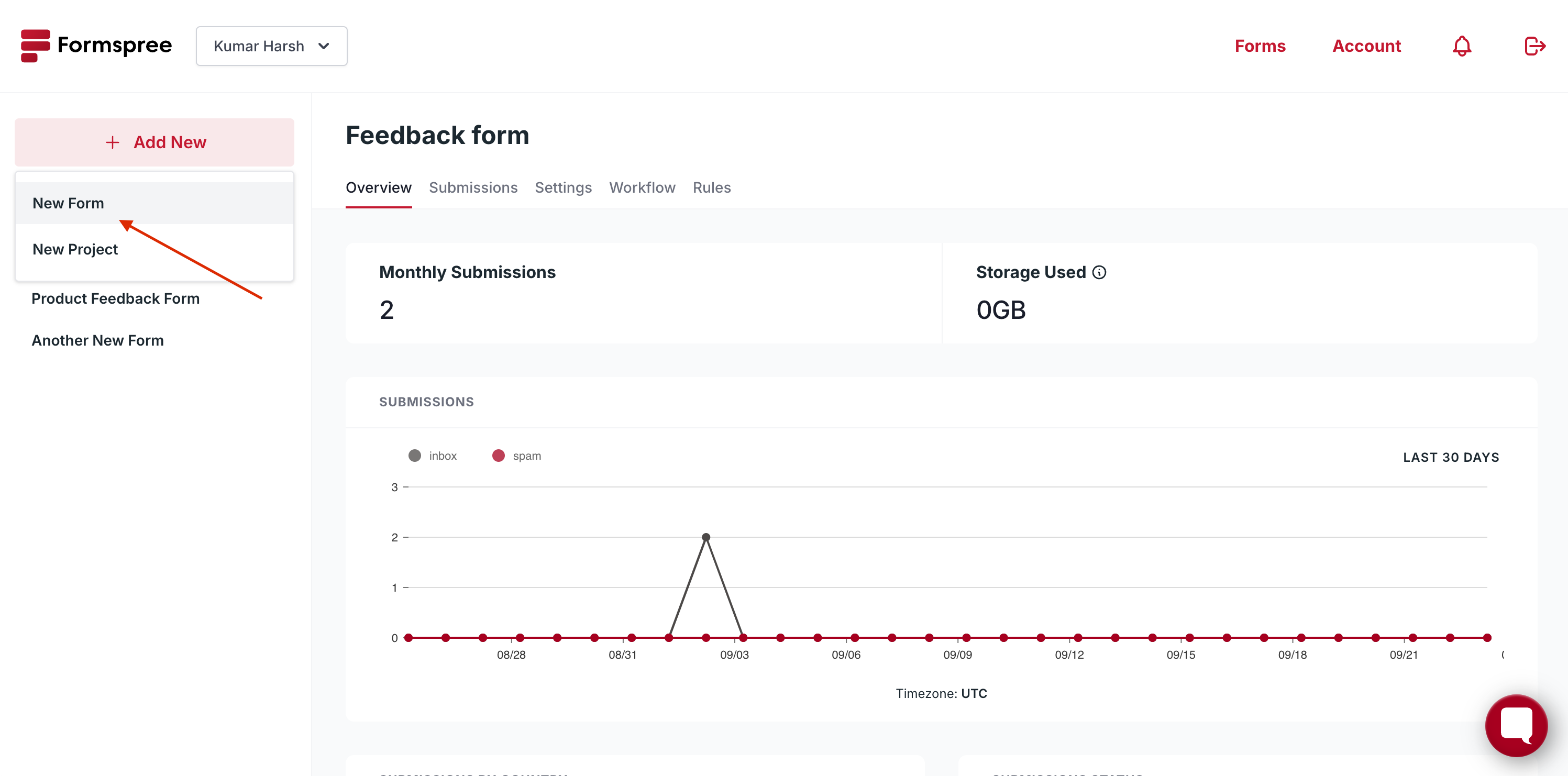
Task: Select the inbox legend dot on the chart
Action: coord(415,455)
